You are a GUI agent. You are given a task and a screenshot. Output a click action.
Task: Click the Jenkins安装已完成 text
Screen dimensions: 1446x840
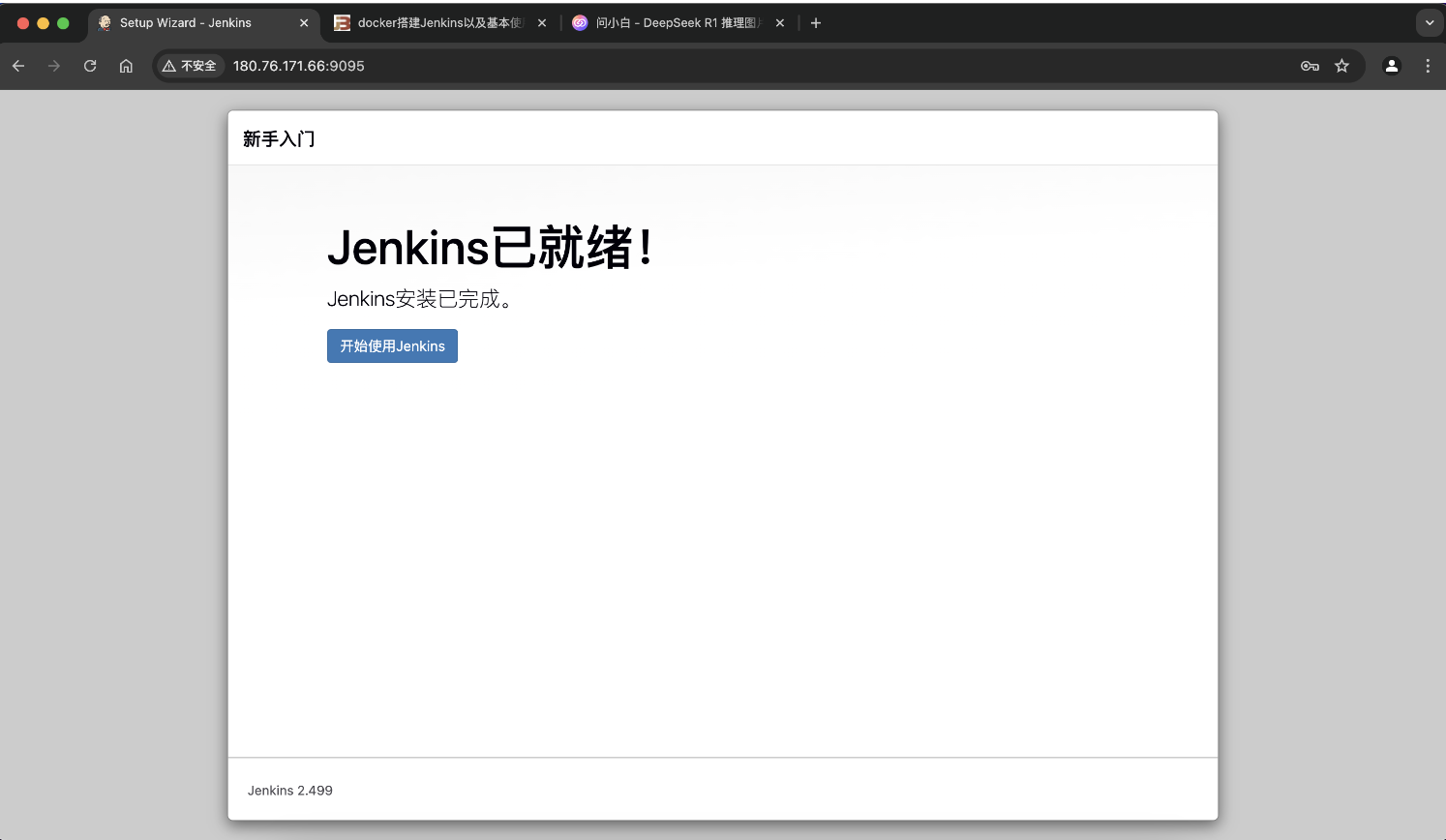(420, 299)
